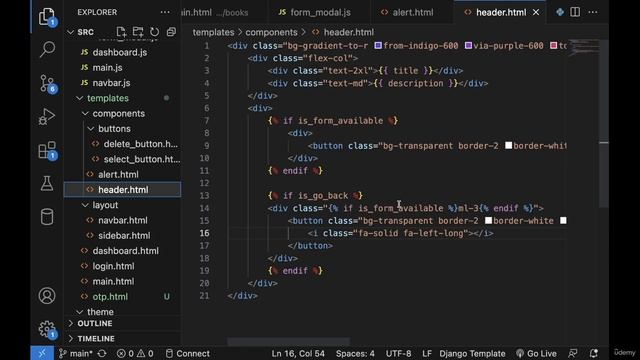Refresh the explorer file tree
Viewport: 640px width, 360px height.
154,32
